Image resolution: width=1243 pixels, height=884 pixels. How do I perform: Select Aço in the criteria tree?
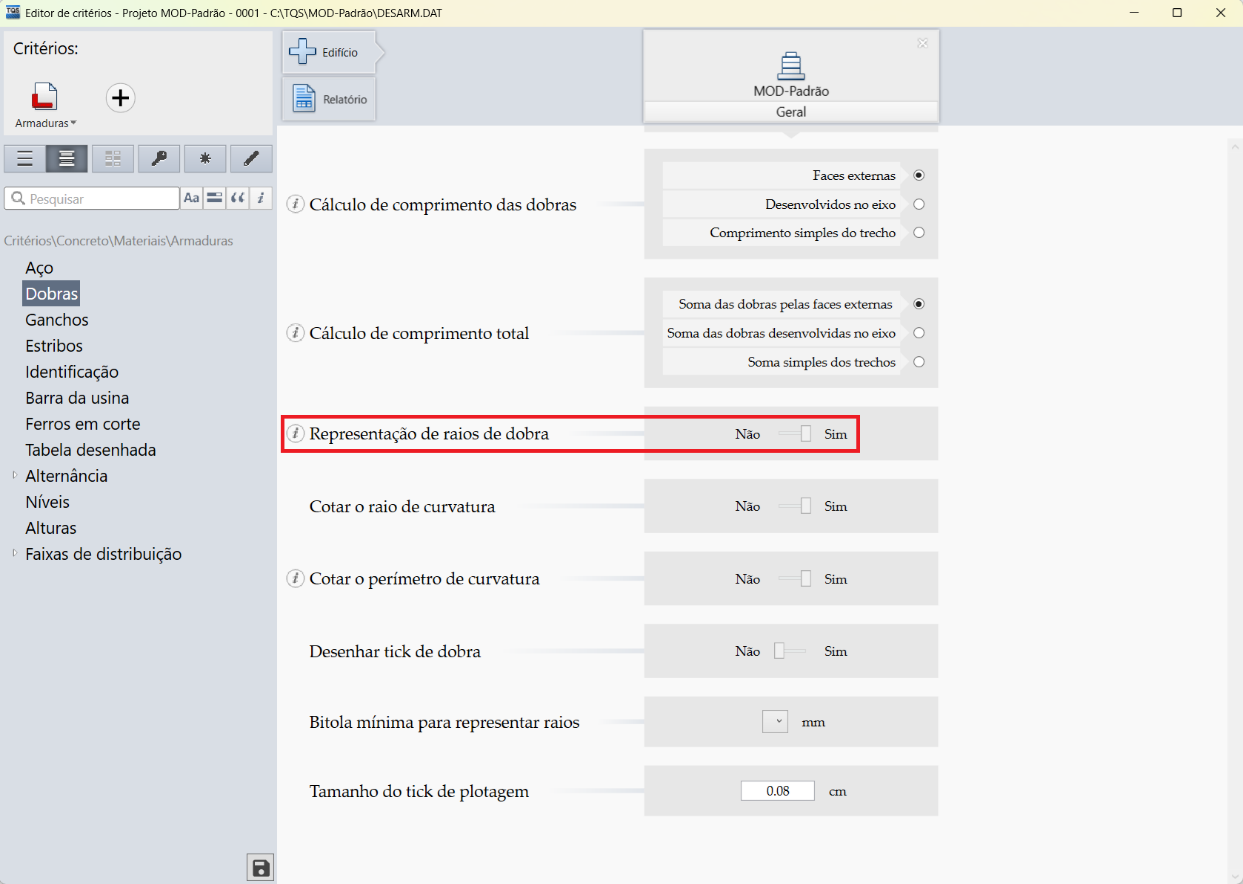[39, 268]
